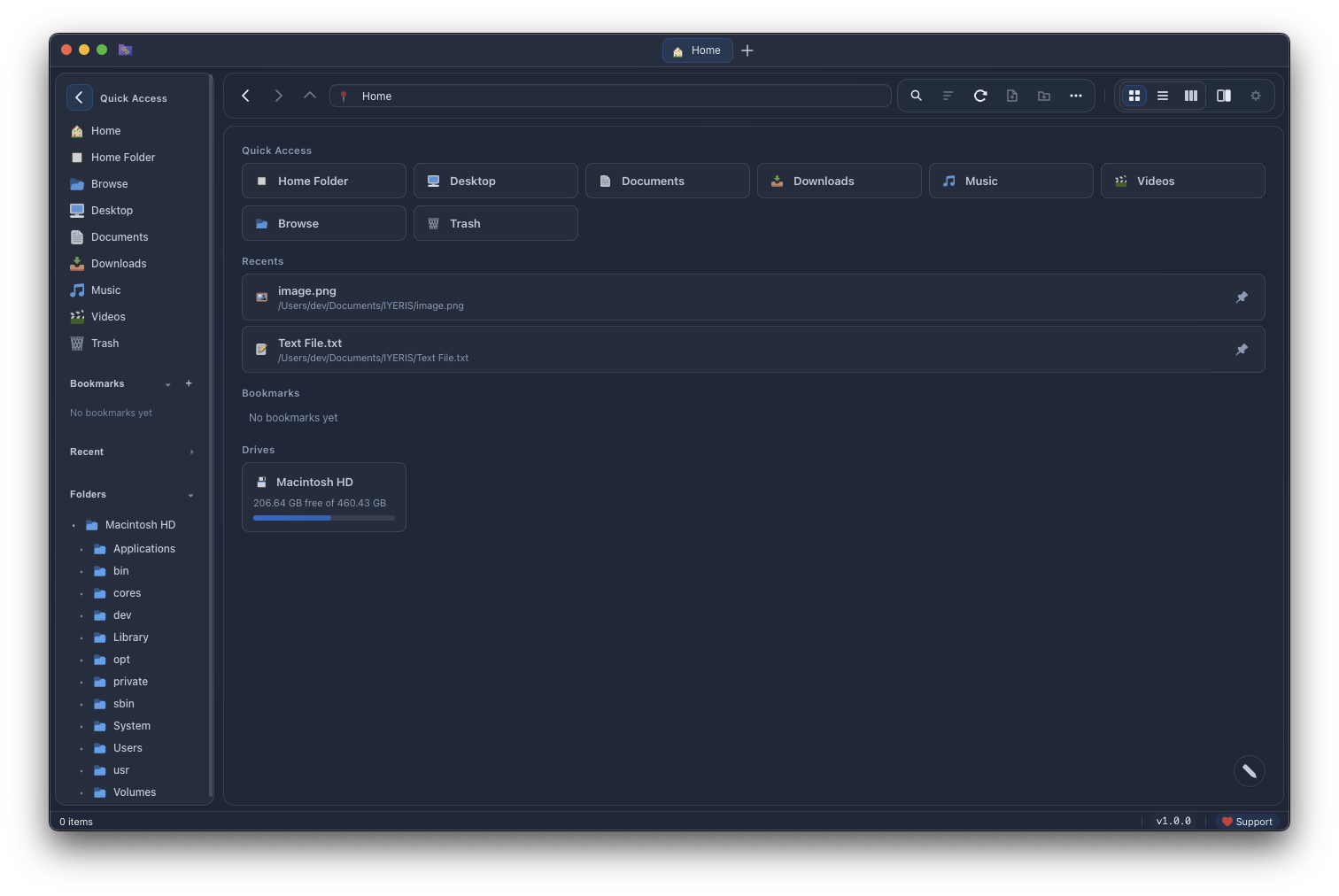Click the Macintosh HD storage usage bar
The image size is (1339, 896).
[x=324, y=518]
